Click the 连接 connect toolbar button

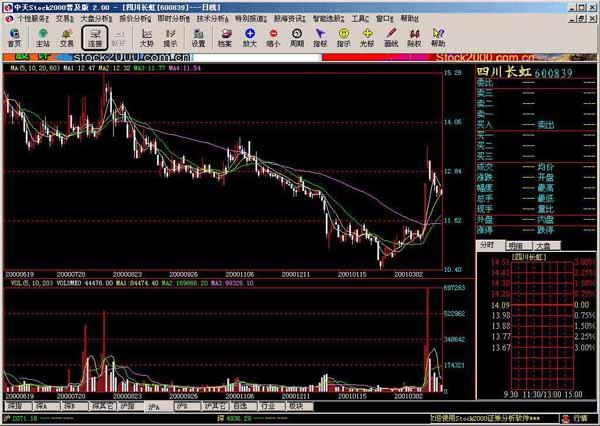point(95,38)
